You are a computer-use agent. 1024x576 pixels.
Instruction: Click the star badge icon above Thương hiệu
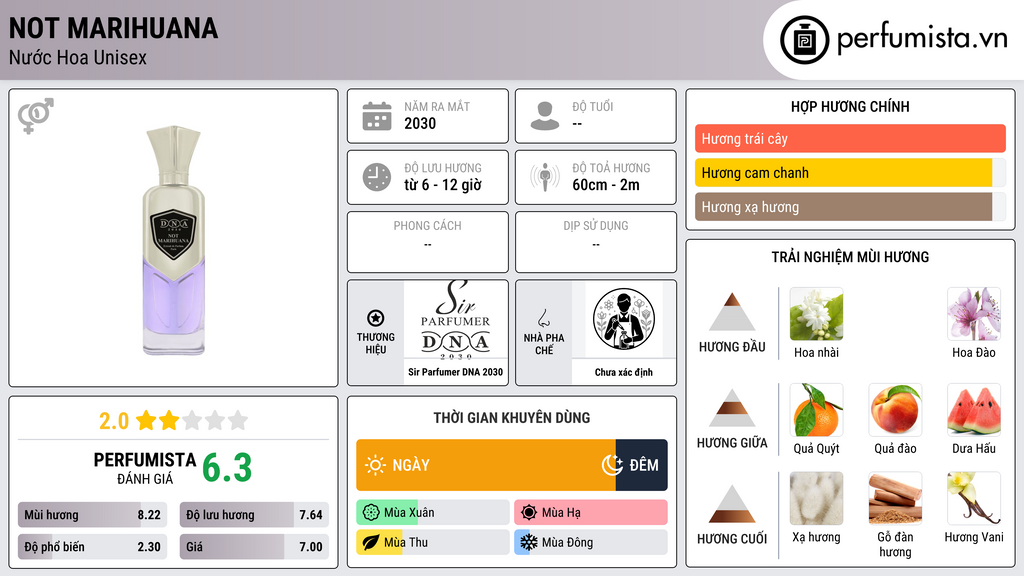tap(376, 318)
